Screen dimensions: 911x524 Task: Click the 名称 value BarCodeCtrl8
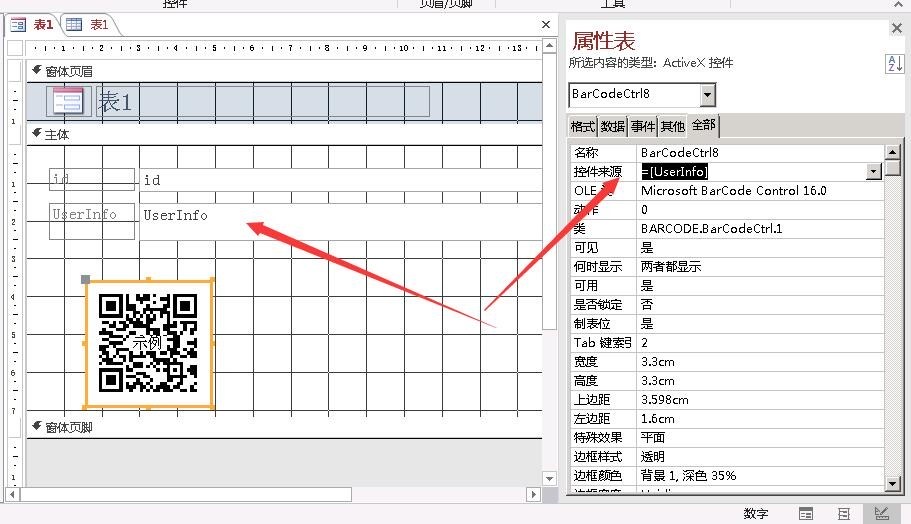(x=761, y=153)
